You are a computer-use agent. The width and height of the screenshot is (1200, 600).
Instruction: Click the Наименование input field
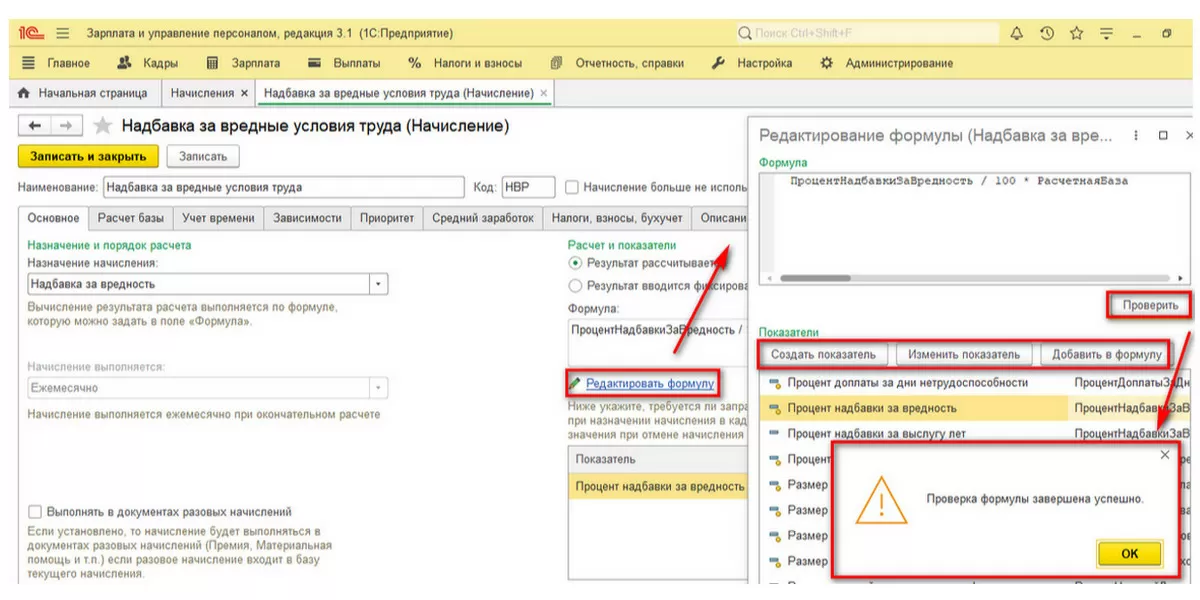(x=283, y=187)
